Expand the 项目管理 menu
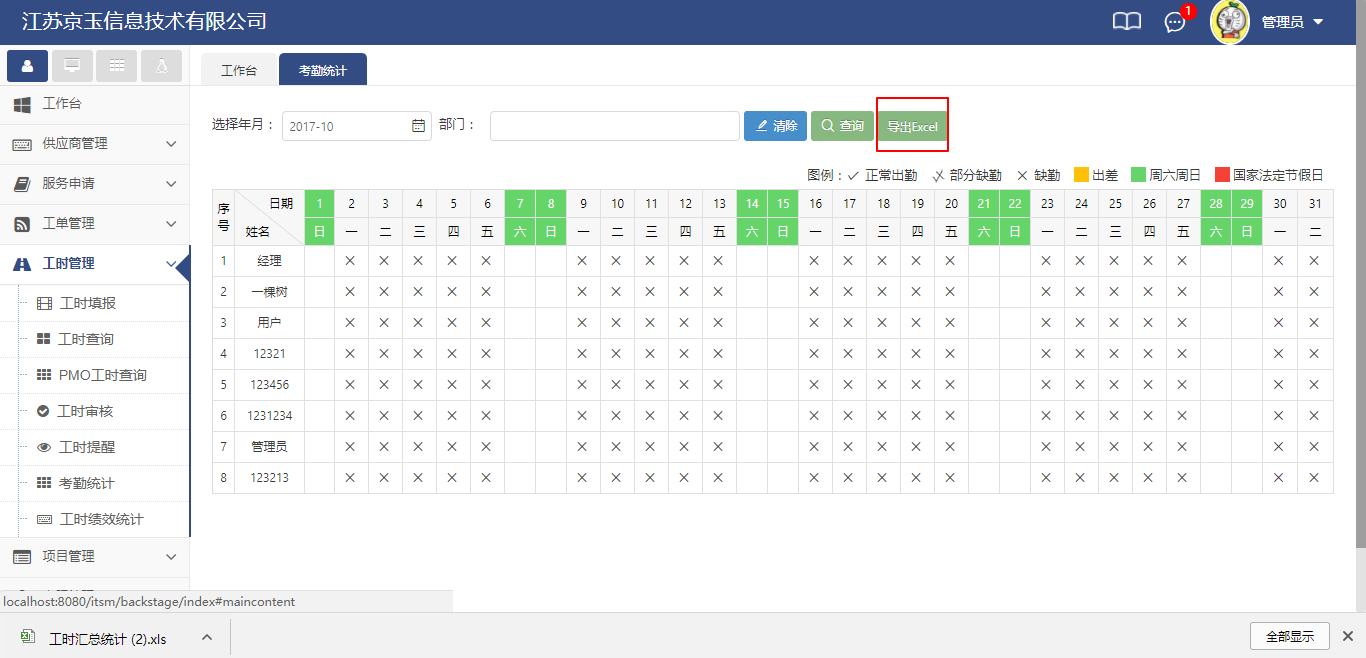This screenshot has width=1366, height=658. pyautogui.click(x=94, y=556)
